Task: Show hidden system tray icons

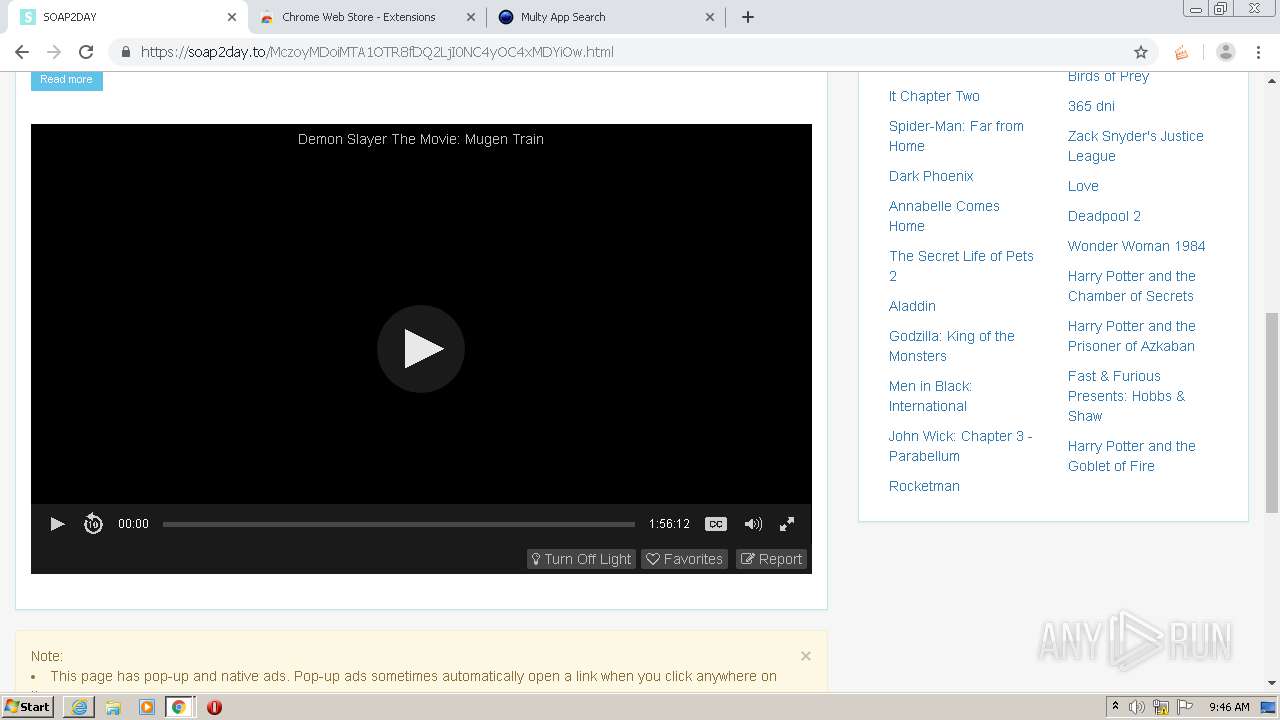Action: point(1115,707)
